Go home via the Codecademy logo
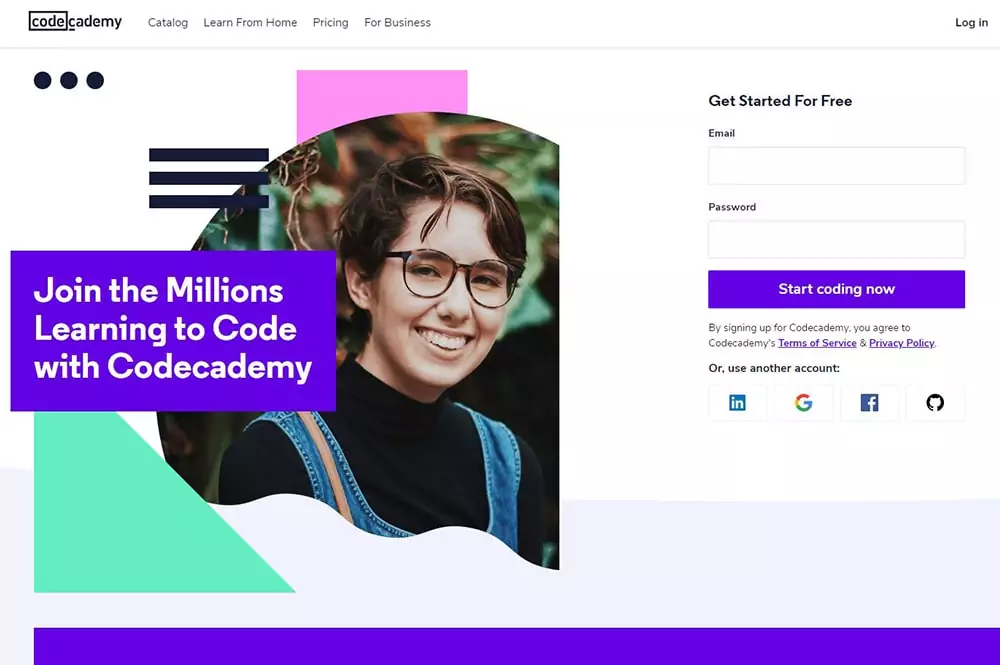The image size is (1000, 665). pos(75,22)
